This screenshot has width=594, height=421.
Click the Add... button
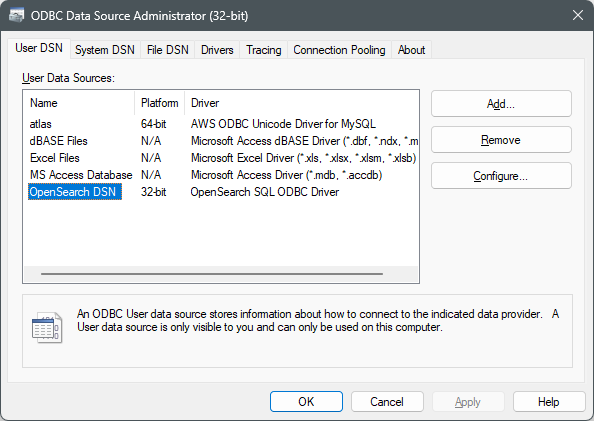pos(501,104)
